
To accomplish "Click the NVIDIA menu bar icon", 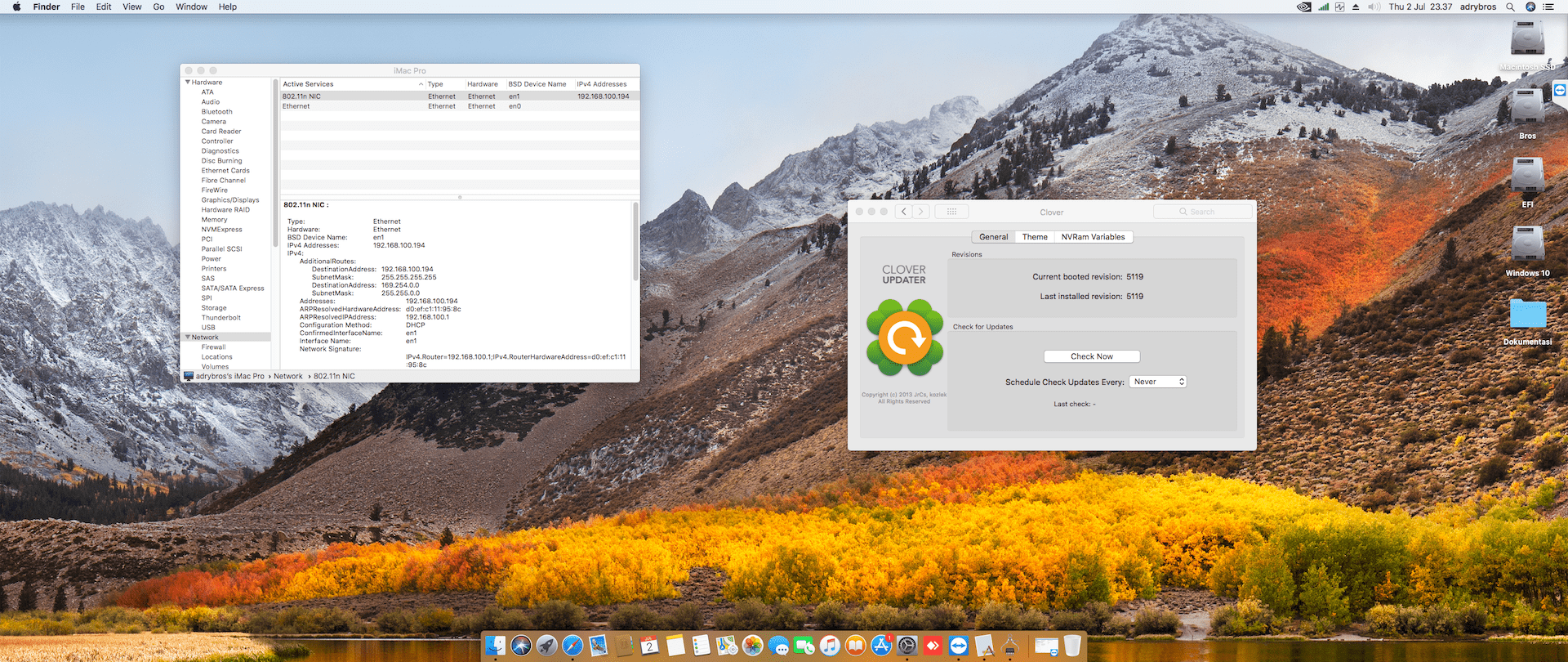I will point(1304,7).
